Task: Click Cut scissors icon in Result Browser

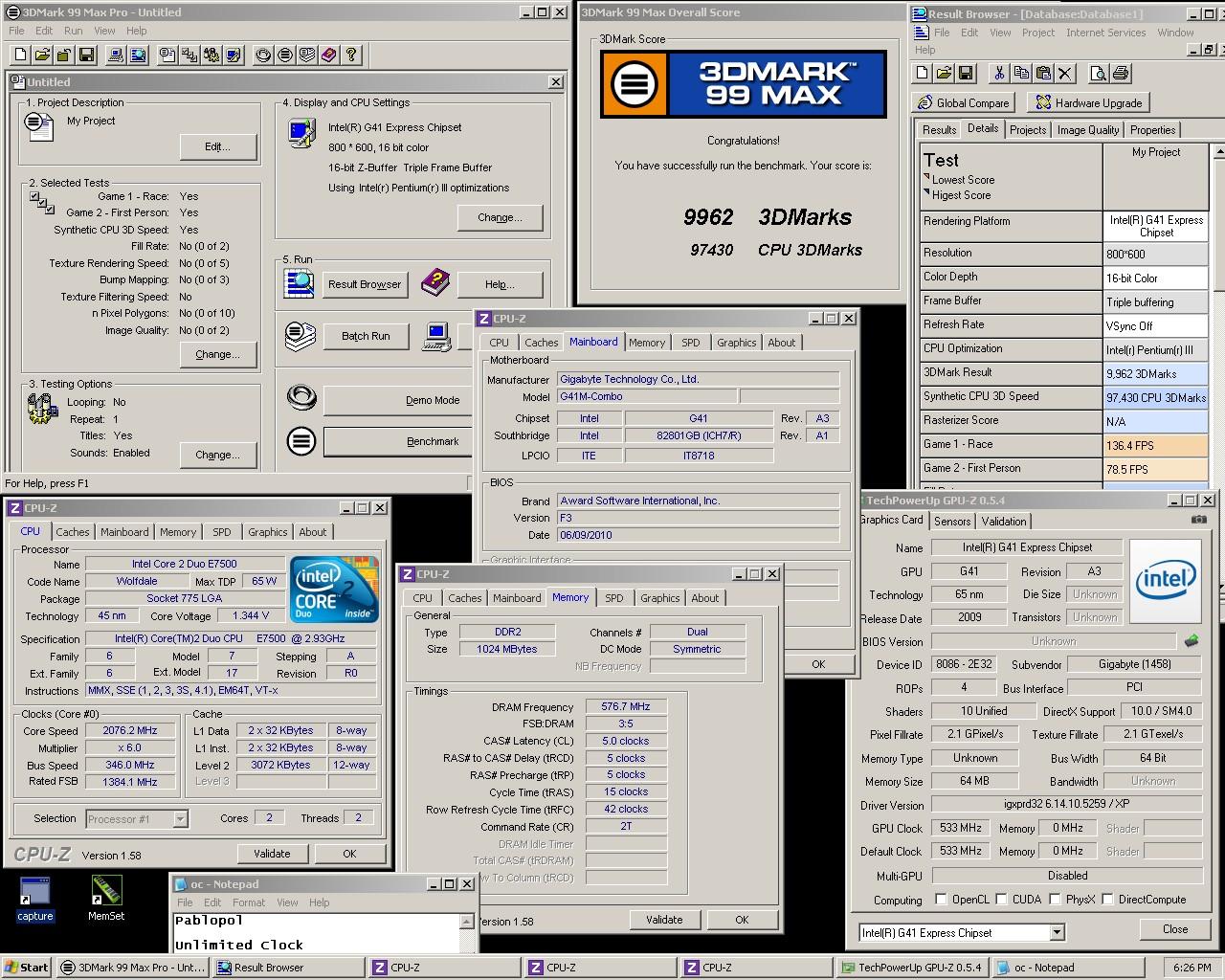Action: 999,73
